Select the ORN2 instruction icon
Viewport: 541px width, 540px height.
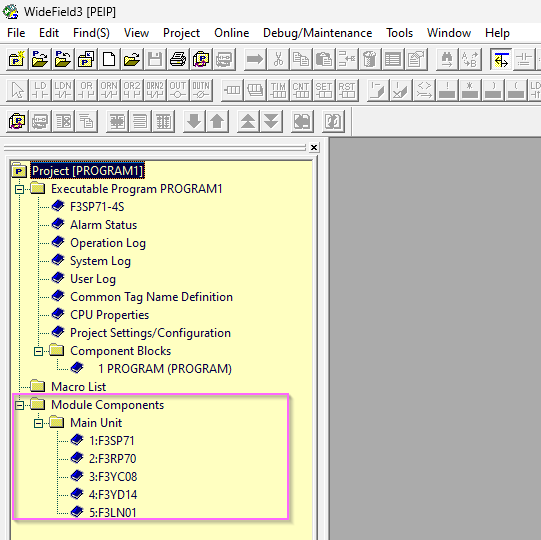(155, 90)
